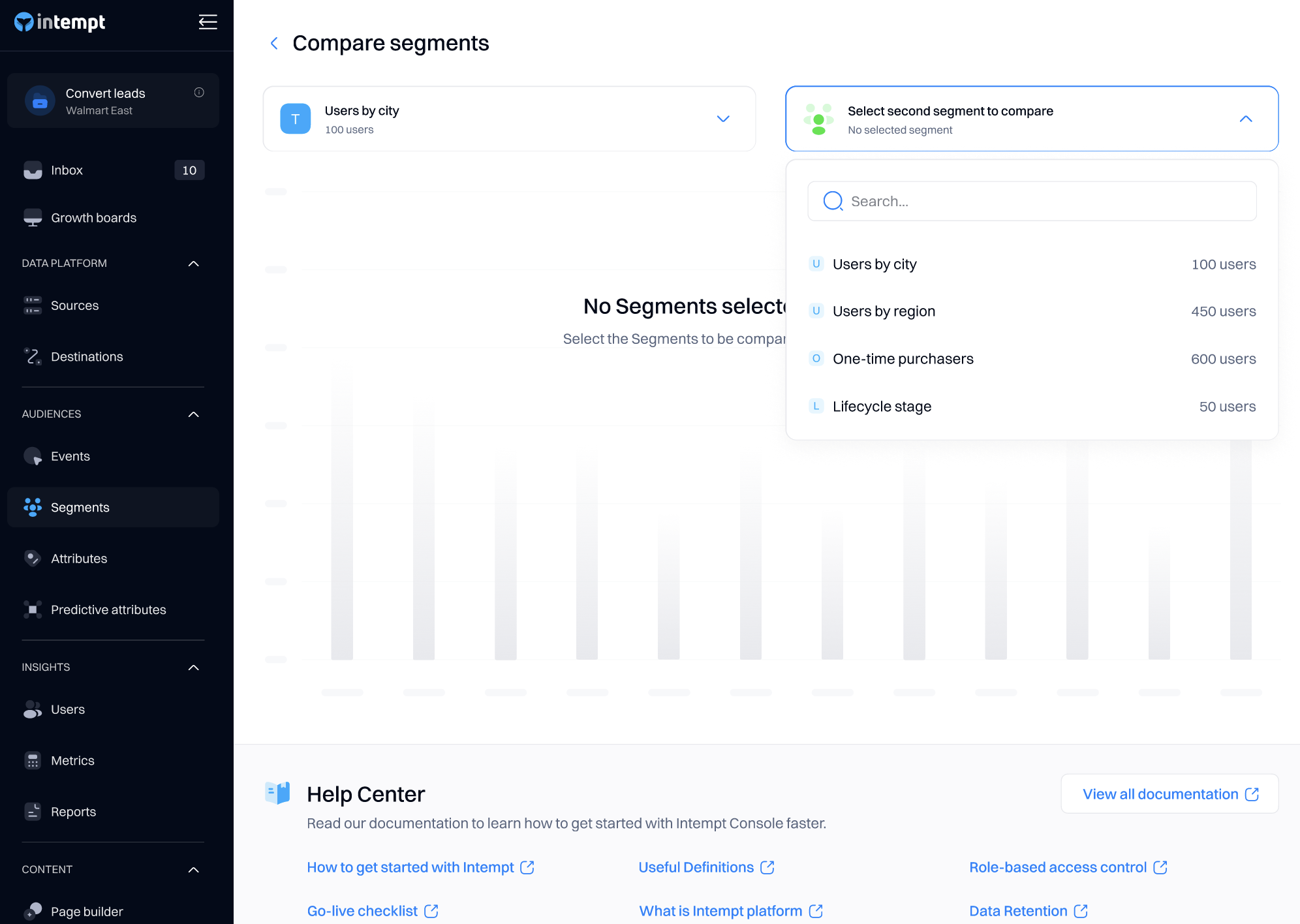Open Predictive attributes in the sidebar
1300x924 pixels.
[108, 609]
